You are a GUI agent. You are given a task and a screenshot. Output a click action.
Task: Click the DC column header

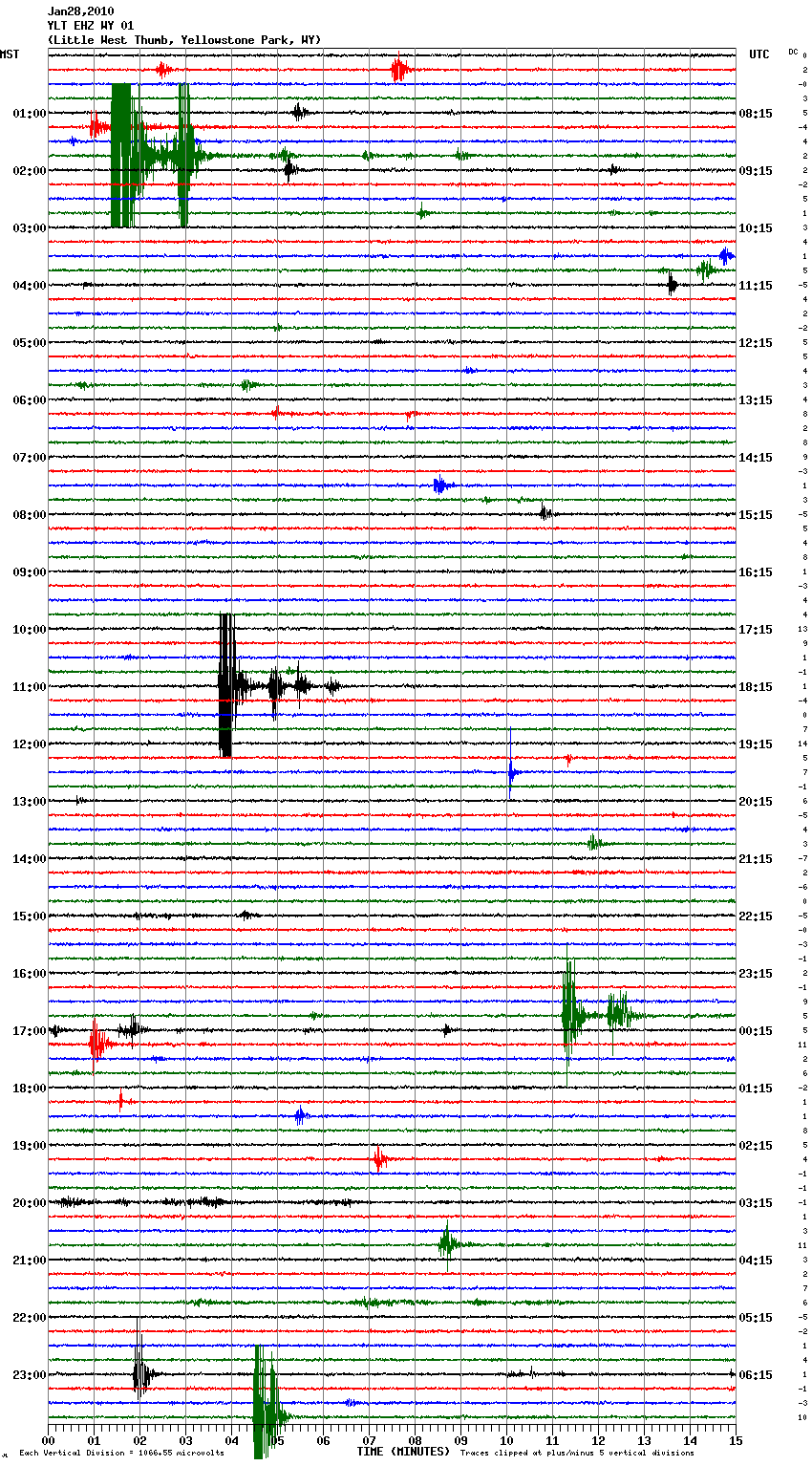pyautogui.click(x=793, y=52)
